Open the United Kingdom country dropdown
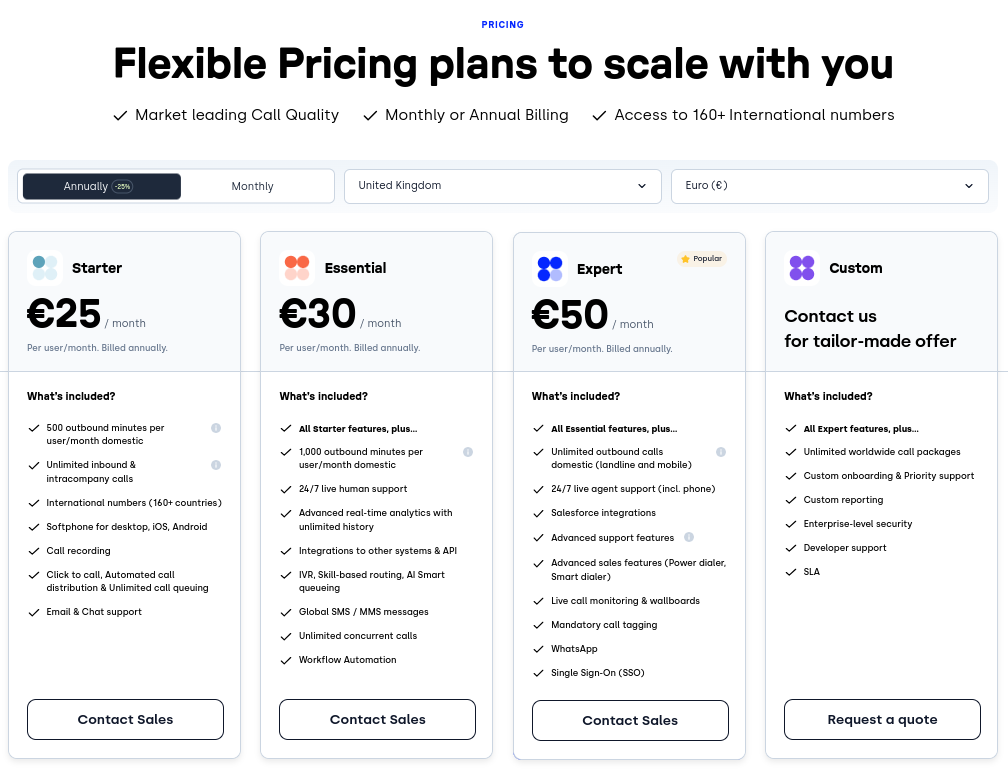Screen dimensions: 1008x771 point(502,186)
